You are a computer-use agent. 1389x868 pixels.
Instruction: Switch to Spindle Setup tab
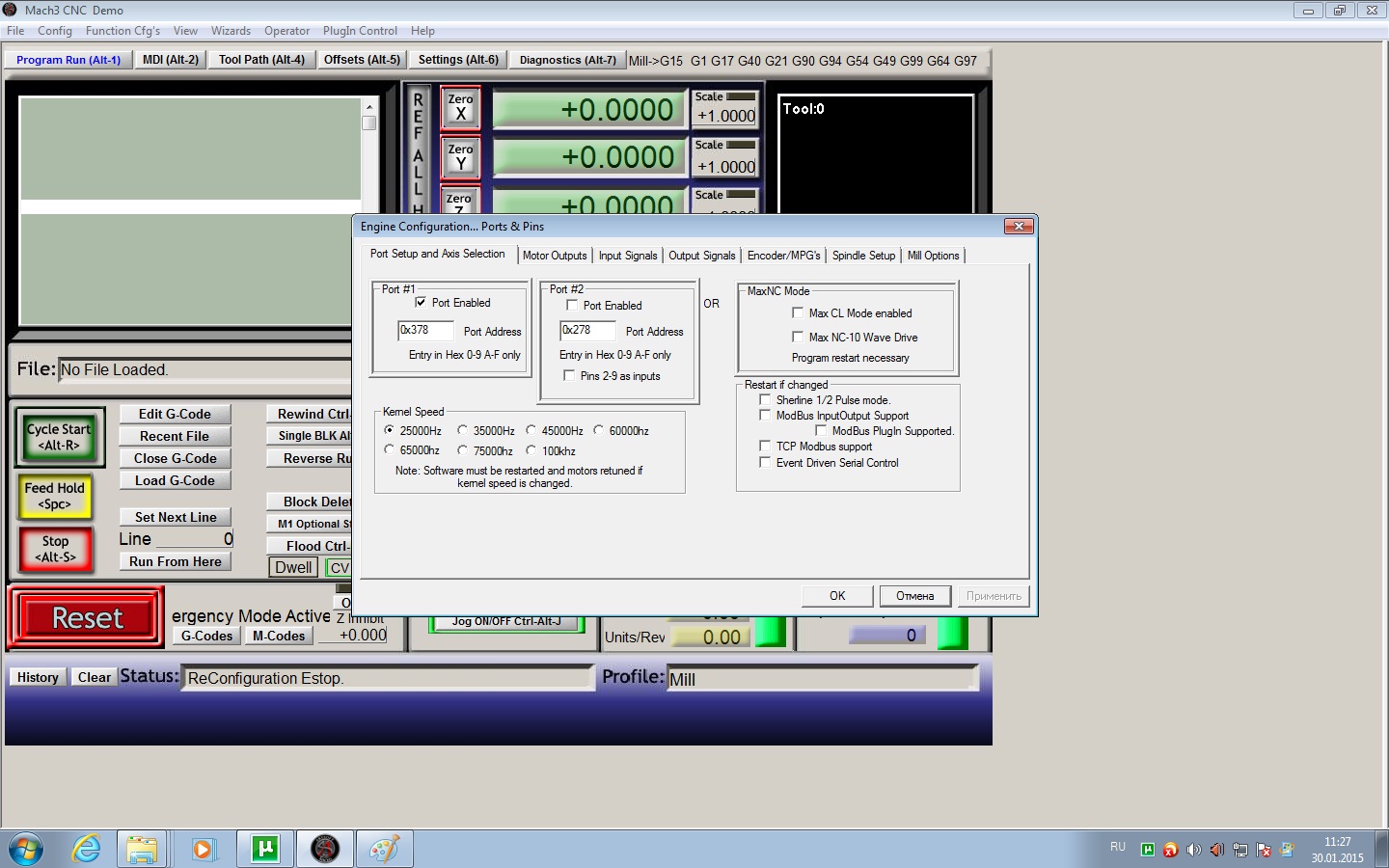pos(864,256)
